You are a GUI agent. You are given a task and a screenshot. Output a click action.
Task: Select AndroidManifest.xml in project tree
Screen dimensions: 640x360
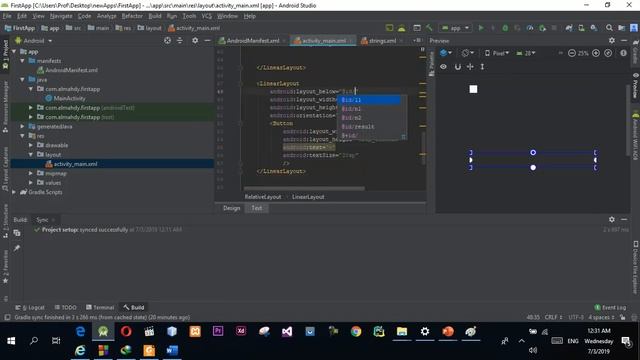pos(71,70)
